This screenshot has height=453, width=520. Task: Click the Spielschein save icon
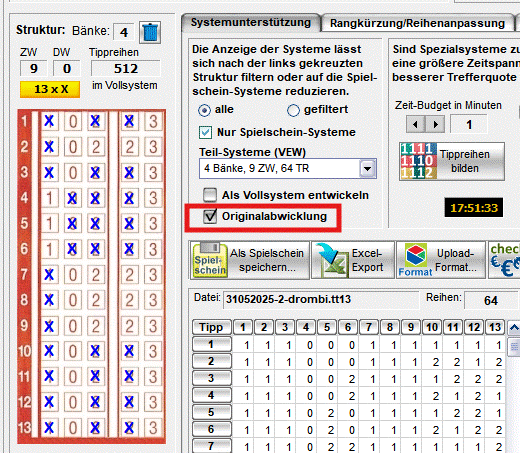[x=210, y=260]
